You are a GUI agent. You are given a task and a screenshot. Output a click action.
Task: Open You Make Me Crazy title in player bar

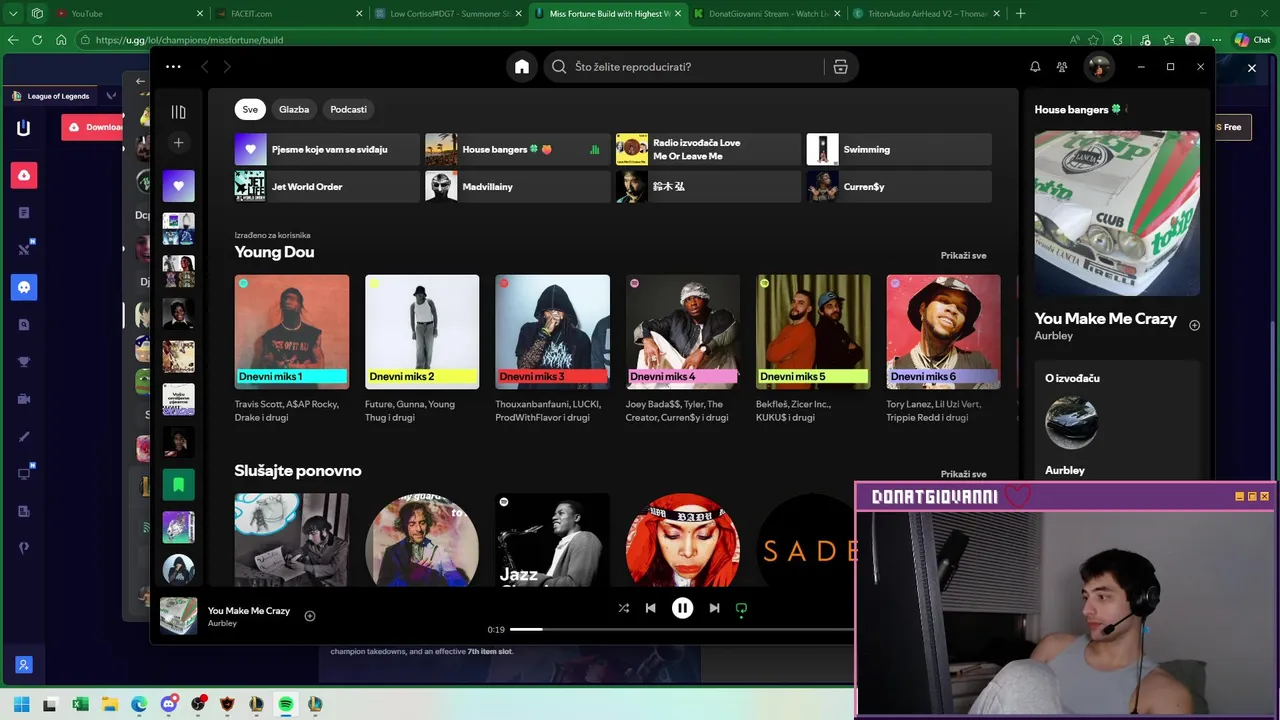249,611
